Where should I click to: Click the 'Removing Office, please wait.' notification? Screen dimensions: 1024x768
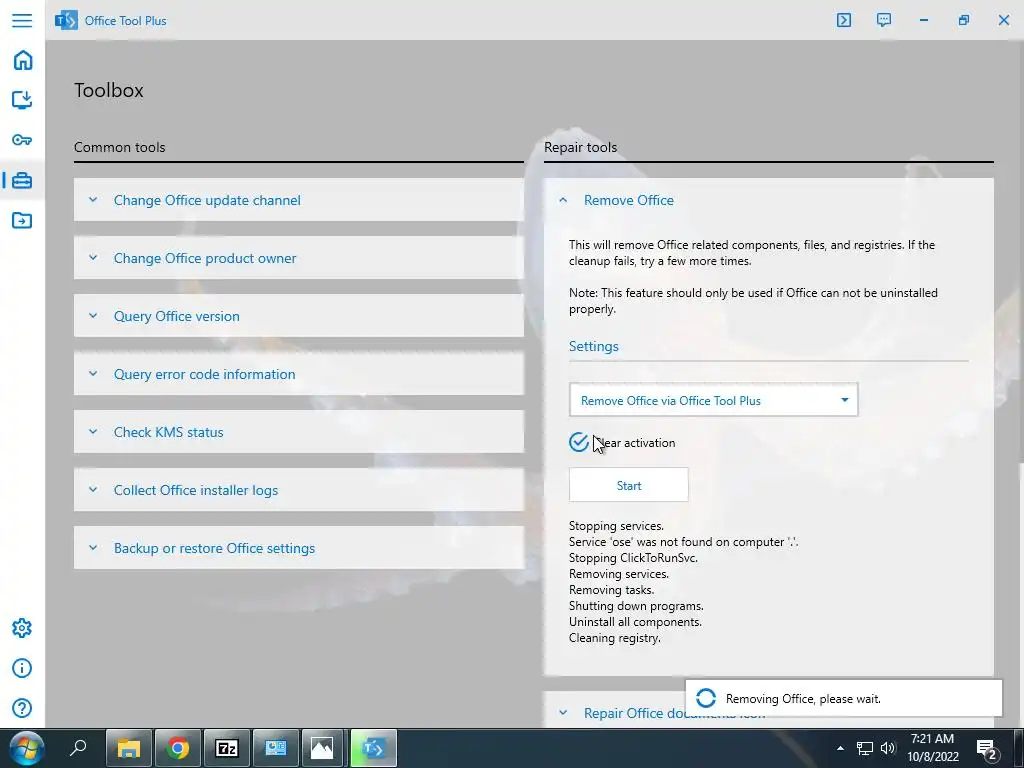[843, 698]
